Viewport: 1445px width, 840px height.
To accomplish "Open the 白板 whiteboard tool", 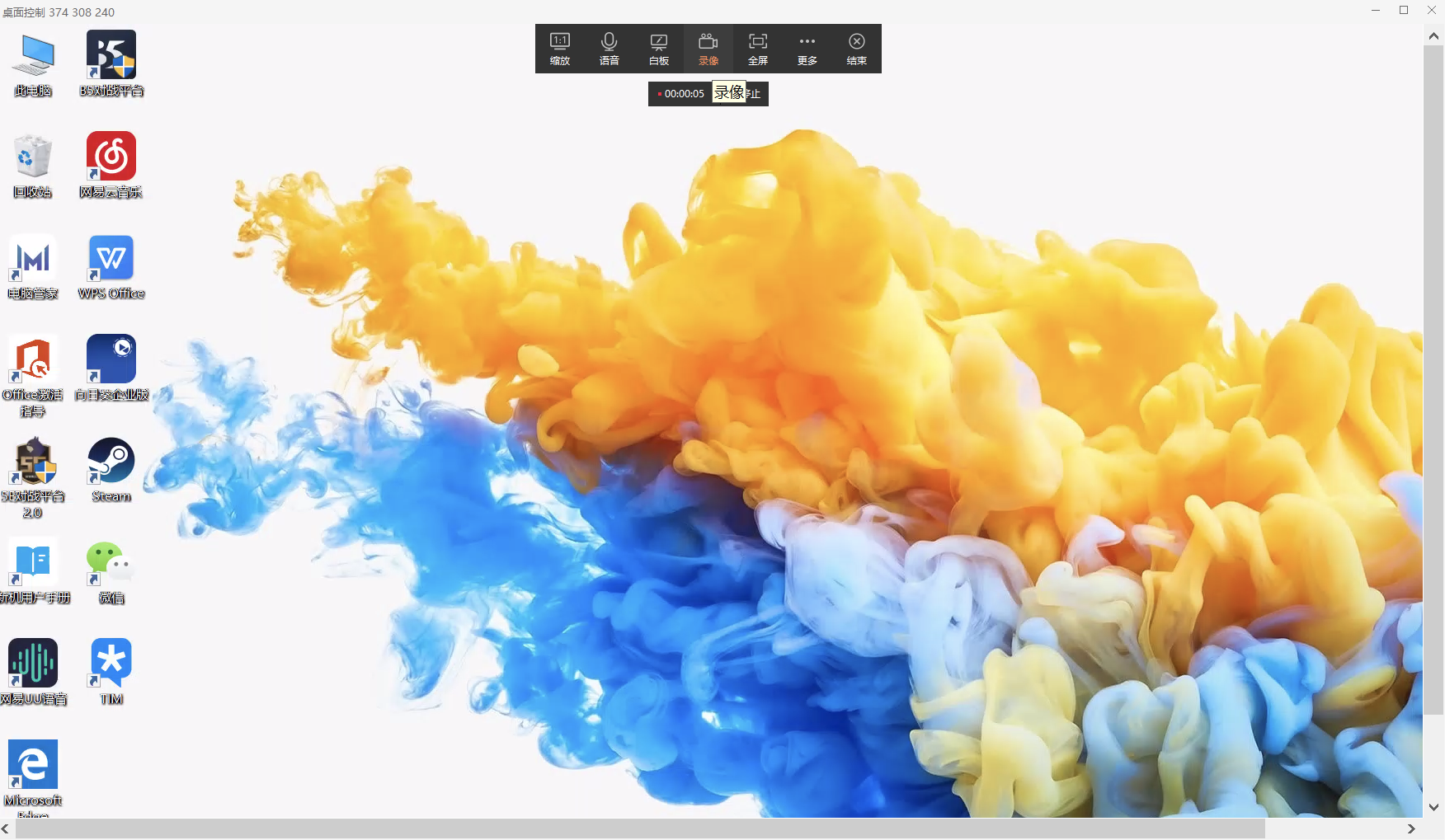I will pos(659,49).
